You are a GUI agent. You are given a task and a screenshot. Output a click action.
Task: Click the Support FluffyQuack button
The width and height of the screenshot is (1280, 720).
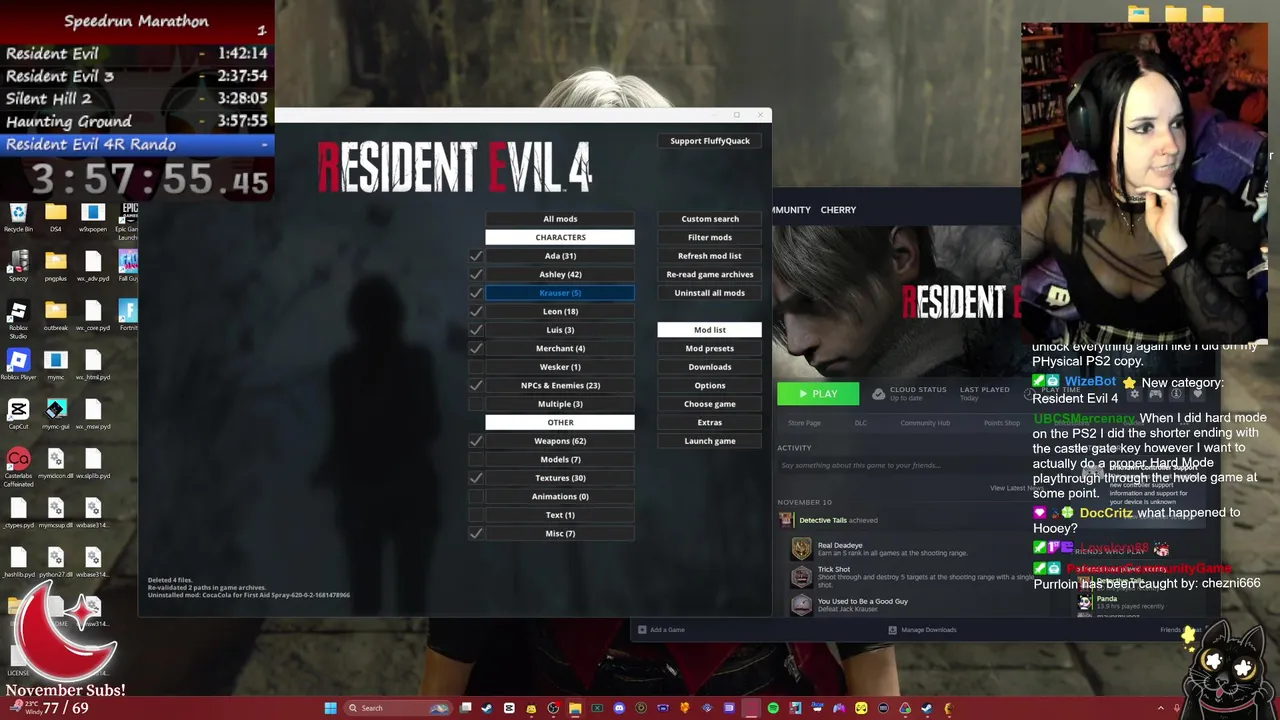[710, 141]
